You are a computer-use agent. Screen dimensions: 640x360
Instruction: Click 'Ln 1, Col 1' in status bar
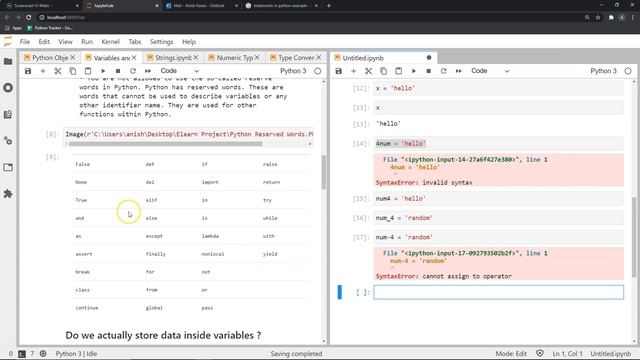pyautogui.click(x=567, y=353)
